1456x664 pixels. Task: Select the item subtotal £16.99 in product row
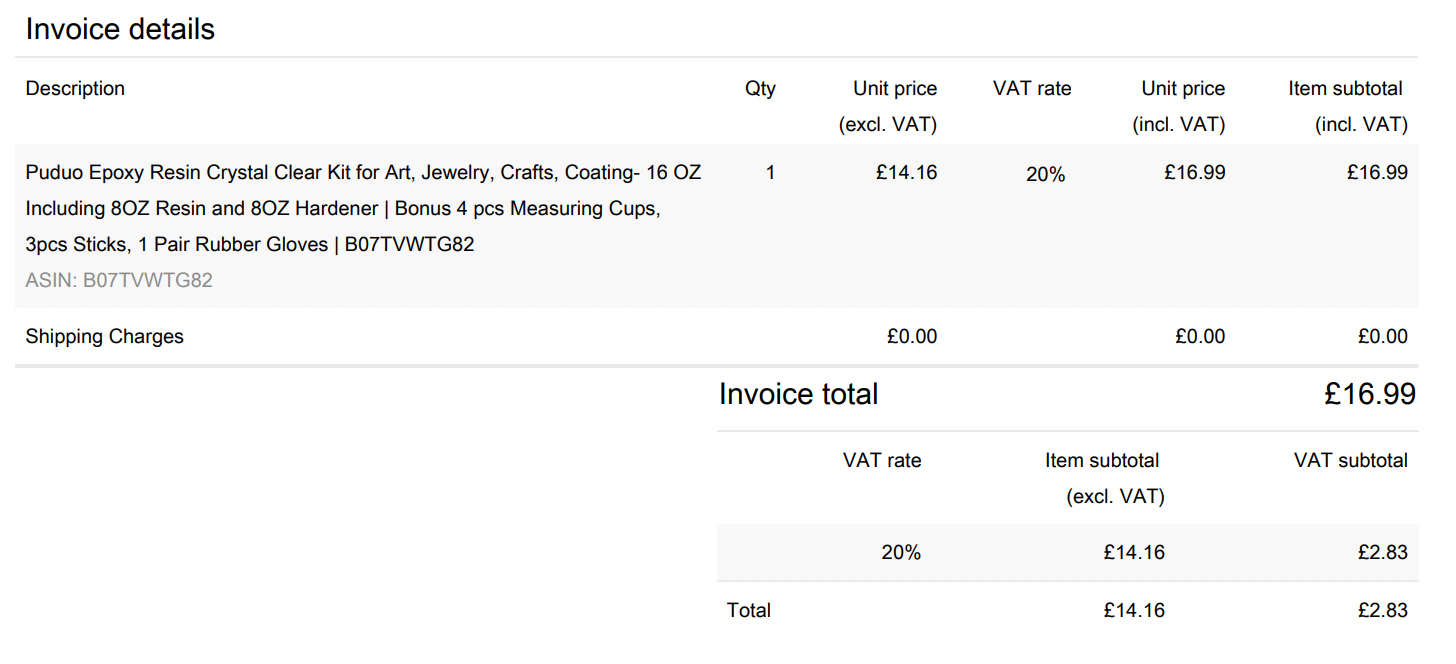point(1377,172)
